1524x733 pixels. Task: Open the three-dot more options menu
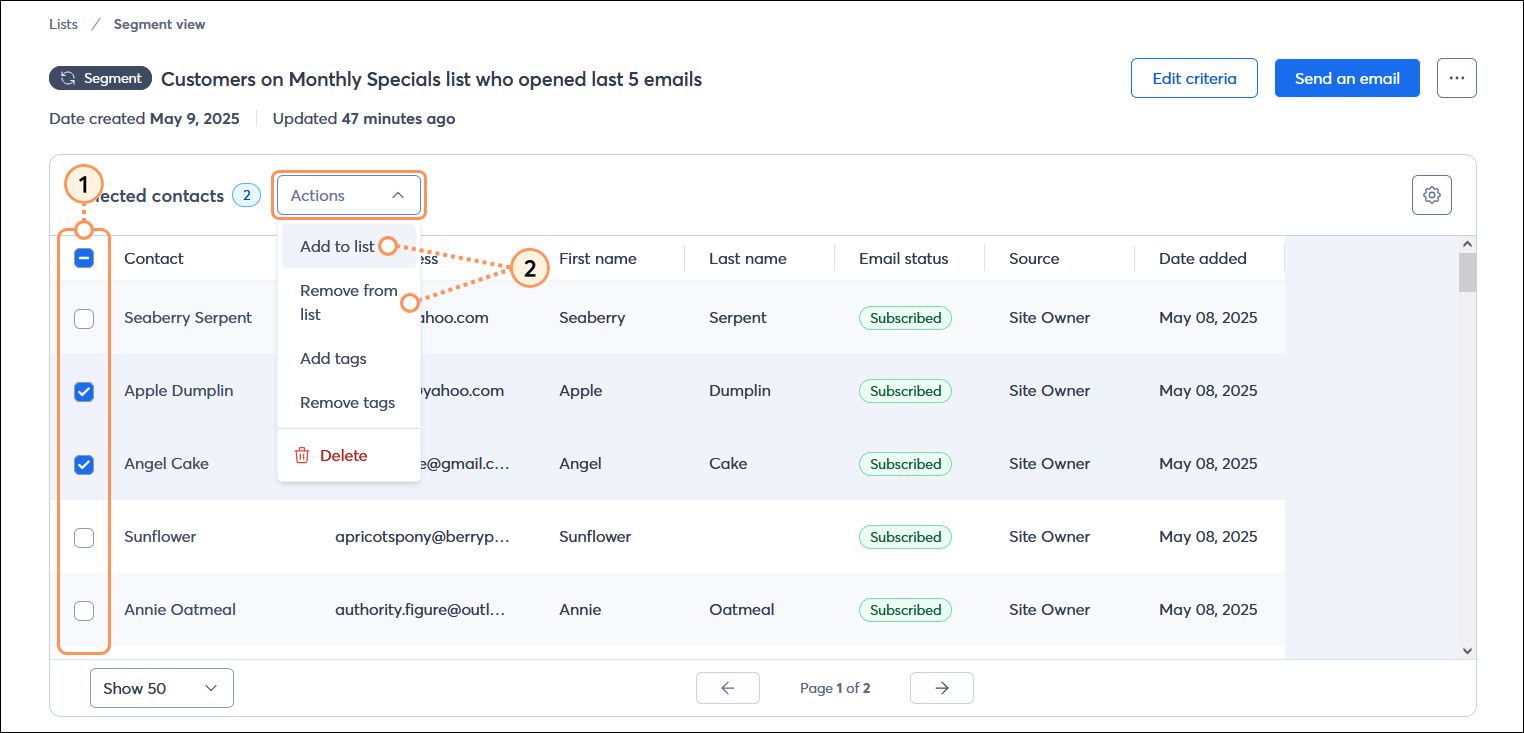[x=1456, y=78]
